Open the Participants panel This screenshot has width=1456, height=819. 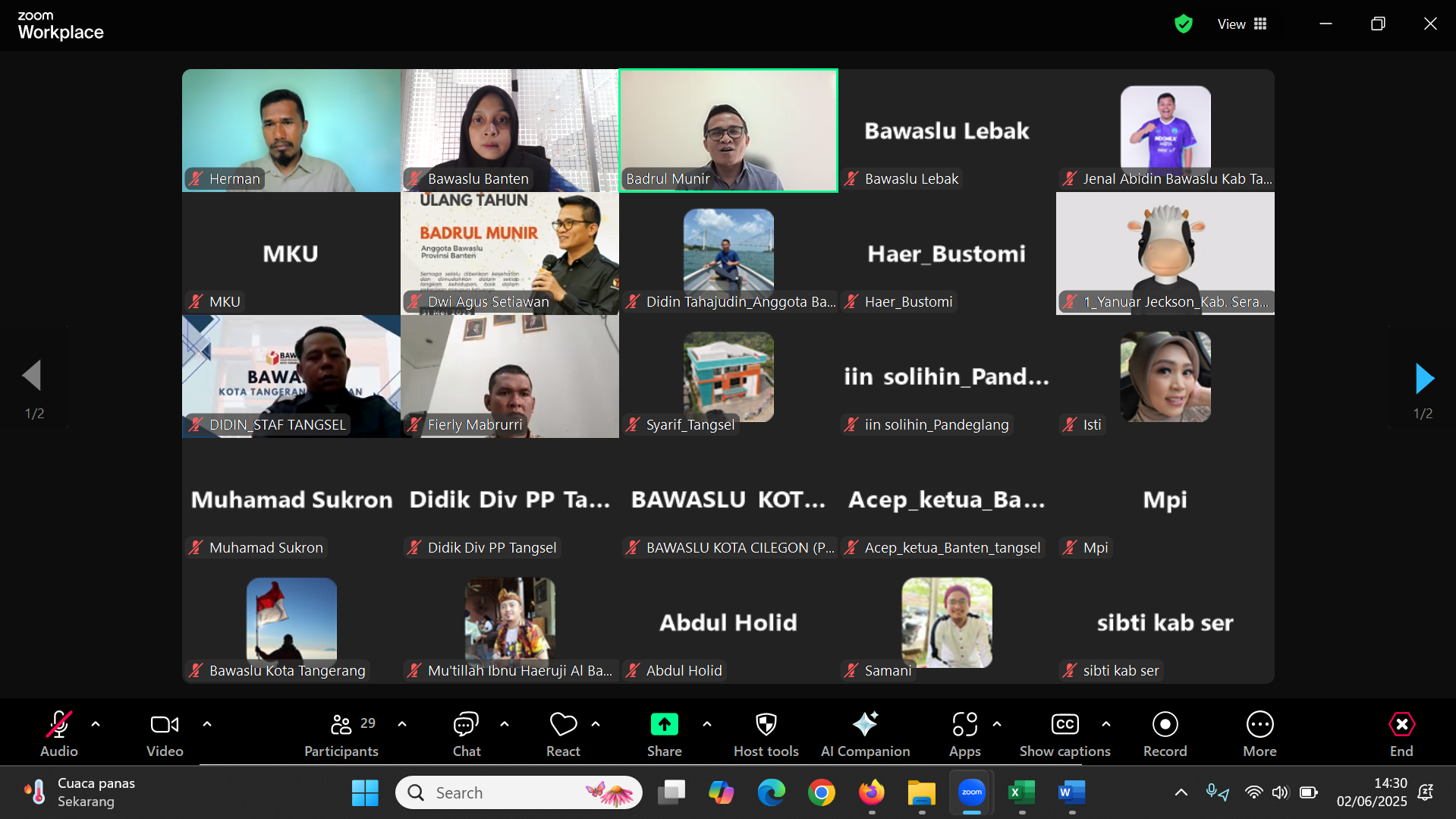pyautogui.click(x=341, y=733)
